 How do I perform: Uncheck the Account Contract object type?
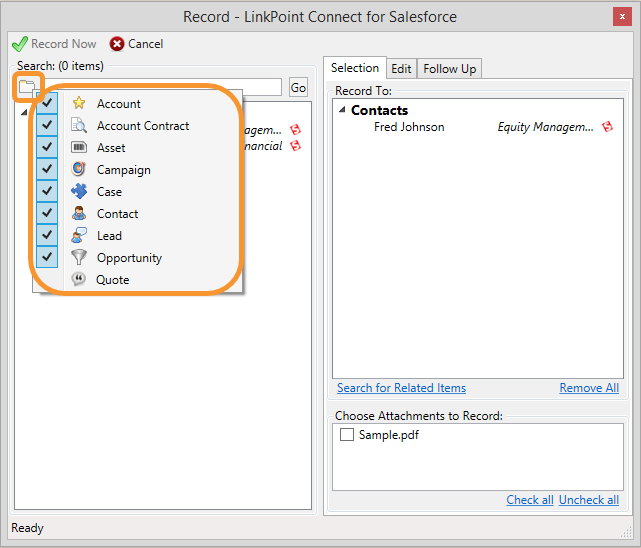click(47, 124)
